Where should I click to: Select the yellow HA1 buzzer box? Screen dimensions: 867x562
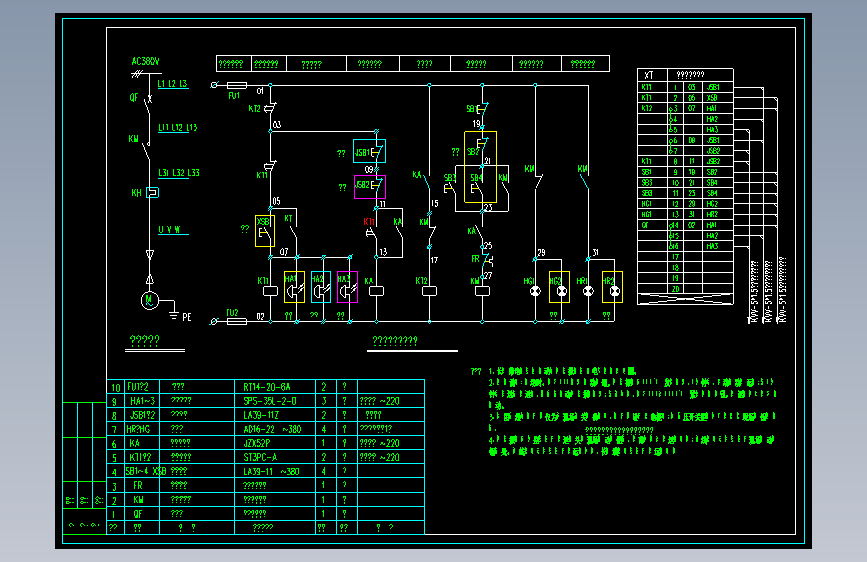pos(294,287)
